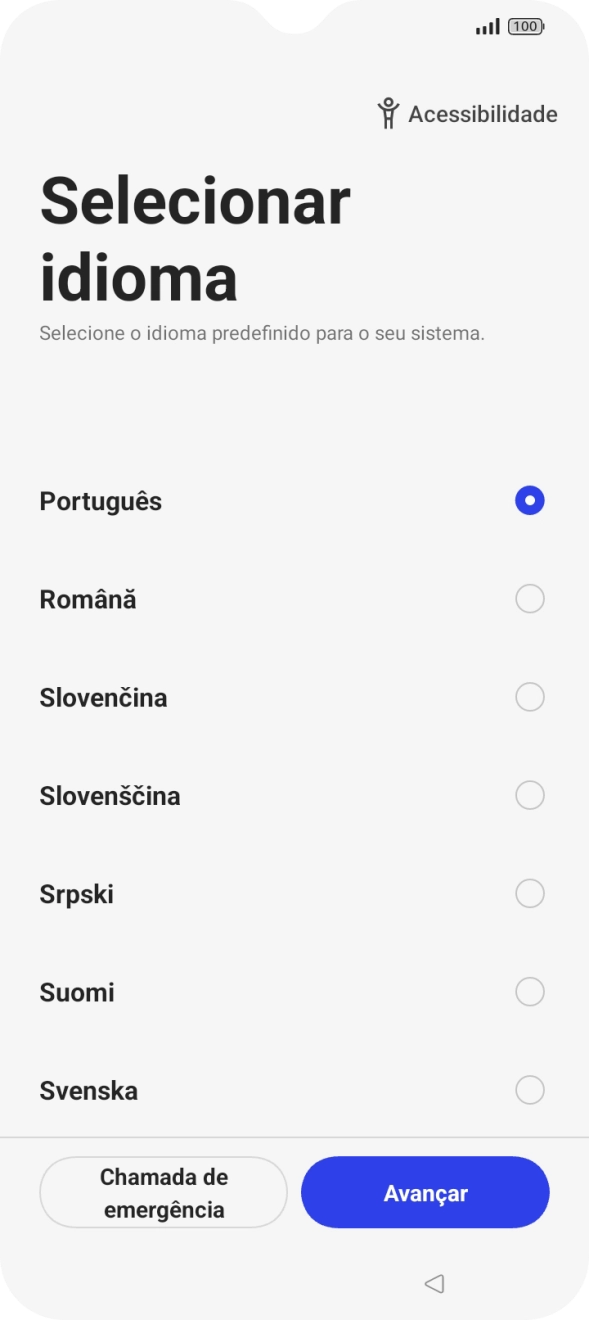Select Slovenščina as system language
The width and height of the screenshot is (589, 1320).
pos(530,795)
